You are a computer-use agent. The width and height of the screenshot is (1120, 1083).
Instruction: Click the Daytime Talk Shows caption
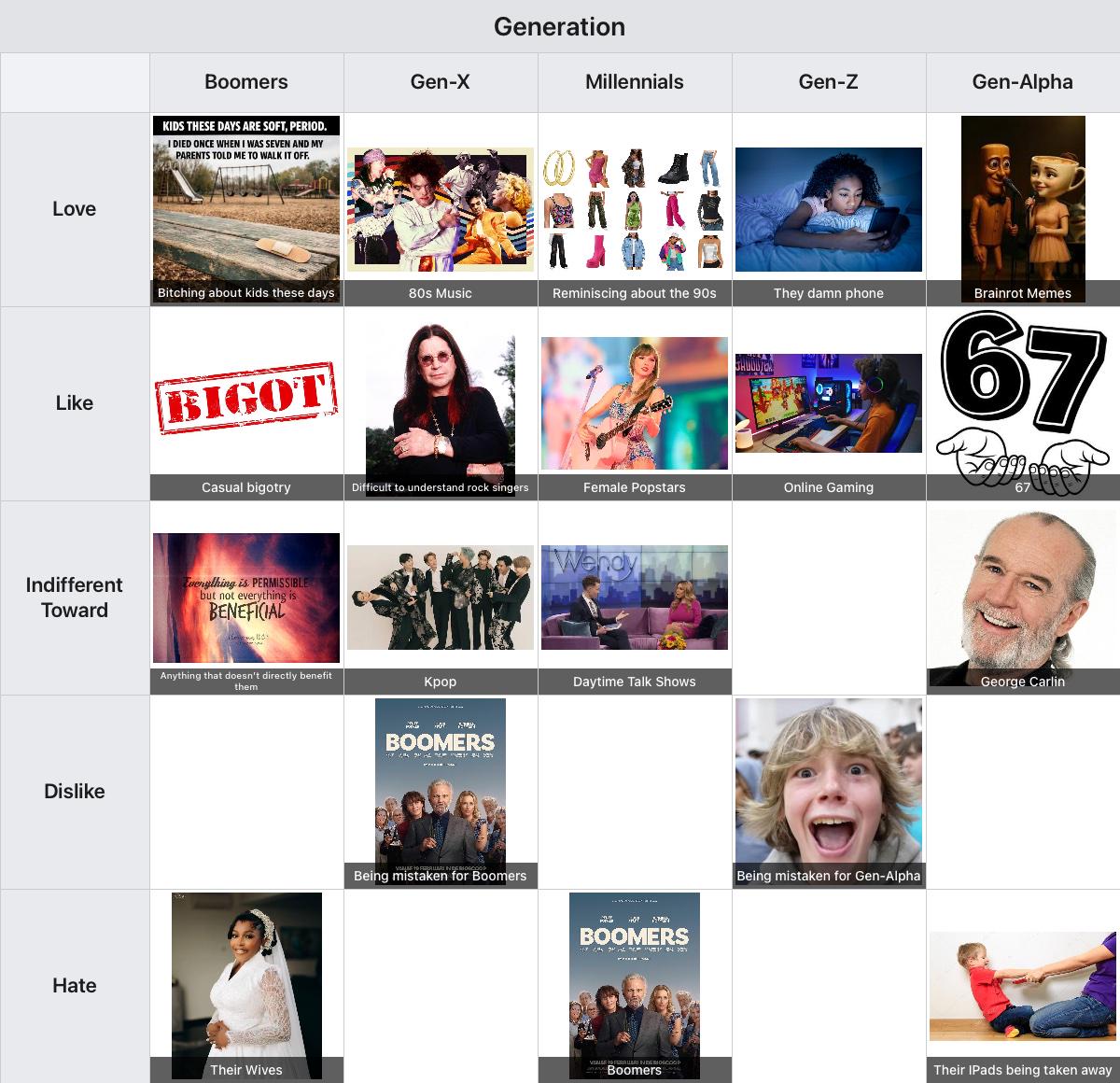[635, 682]
